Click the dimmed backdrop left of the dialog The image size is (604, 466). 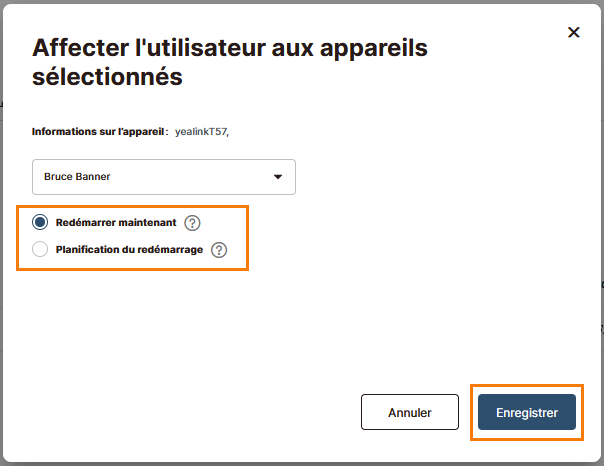(x=1, y=231)
